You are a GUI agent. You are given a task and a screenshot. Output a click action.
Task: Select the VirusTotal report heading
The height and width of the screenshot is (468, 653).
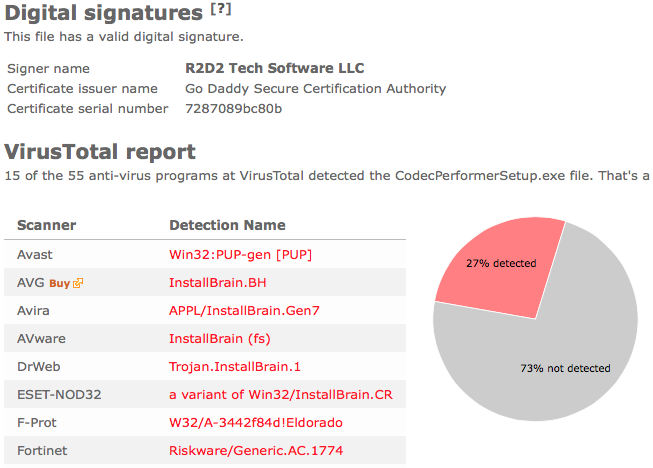coord(100,152)
